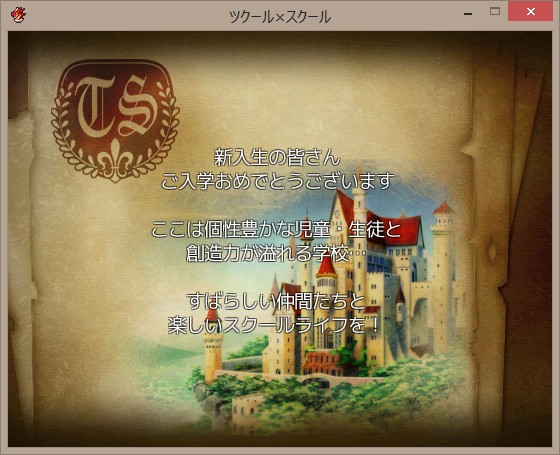The image size is (560, 455).
Task: Click the window title ツクール×スクール
Action: pyautogui.click(x=280, y=17)
